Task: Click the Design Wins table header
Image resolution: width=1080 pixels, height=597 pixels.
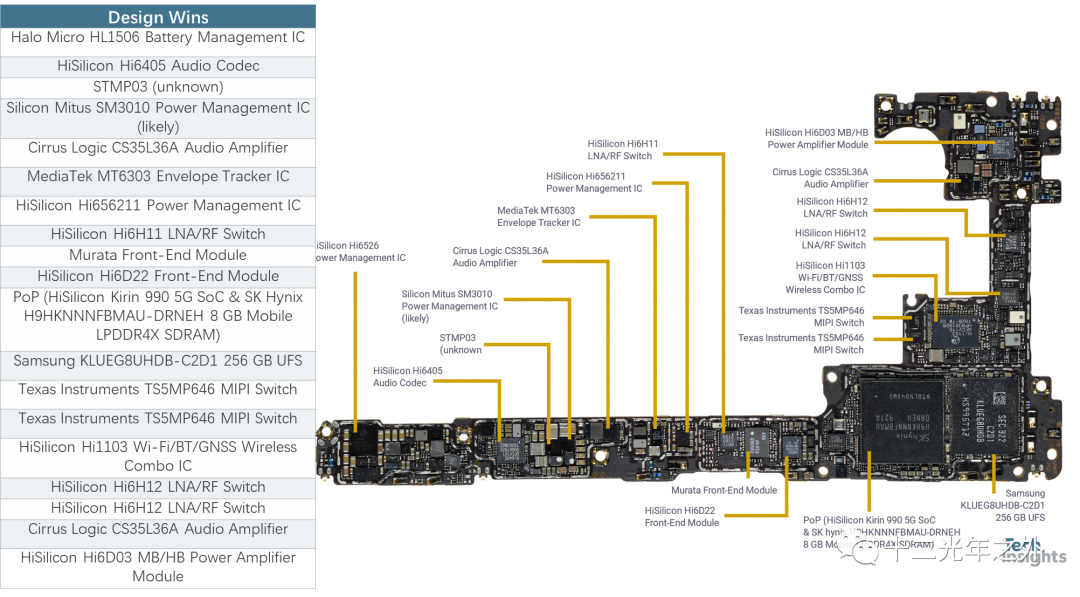Action: [158, 17]
